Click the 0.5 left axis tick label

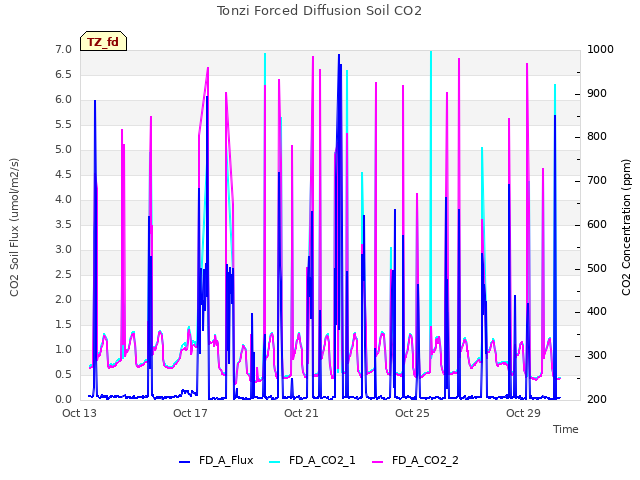click(64, 375)
